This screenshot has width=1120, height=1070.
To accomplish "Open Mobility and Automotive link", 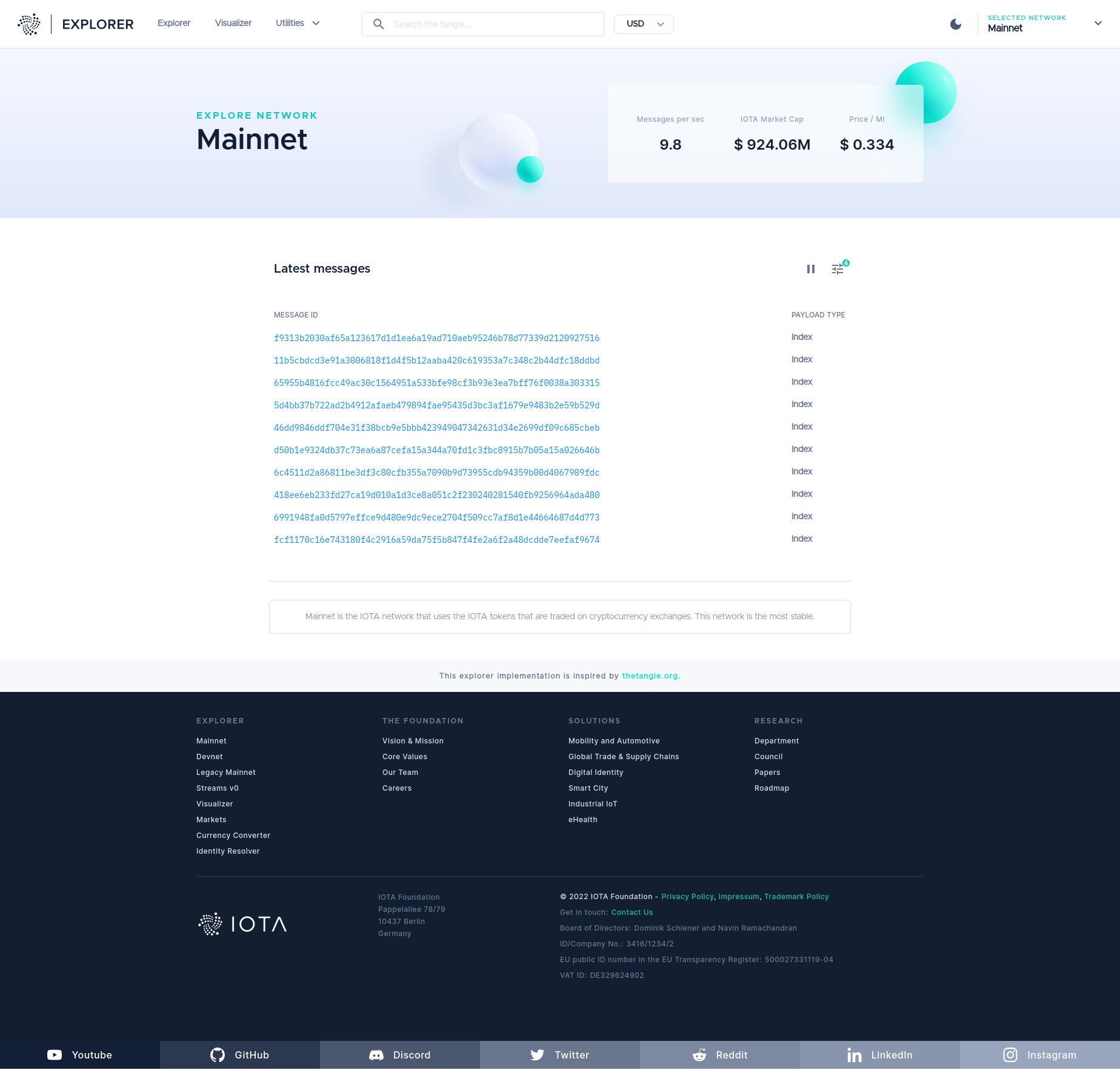I will [614, 741].
